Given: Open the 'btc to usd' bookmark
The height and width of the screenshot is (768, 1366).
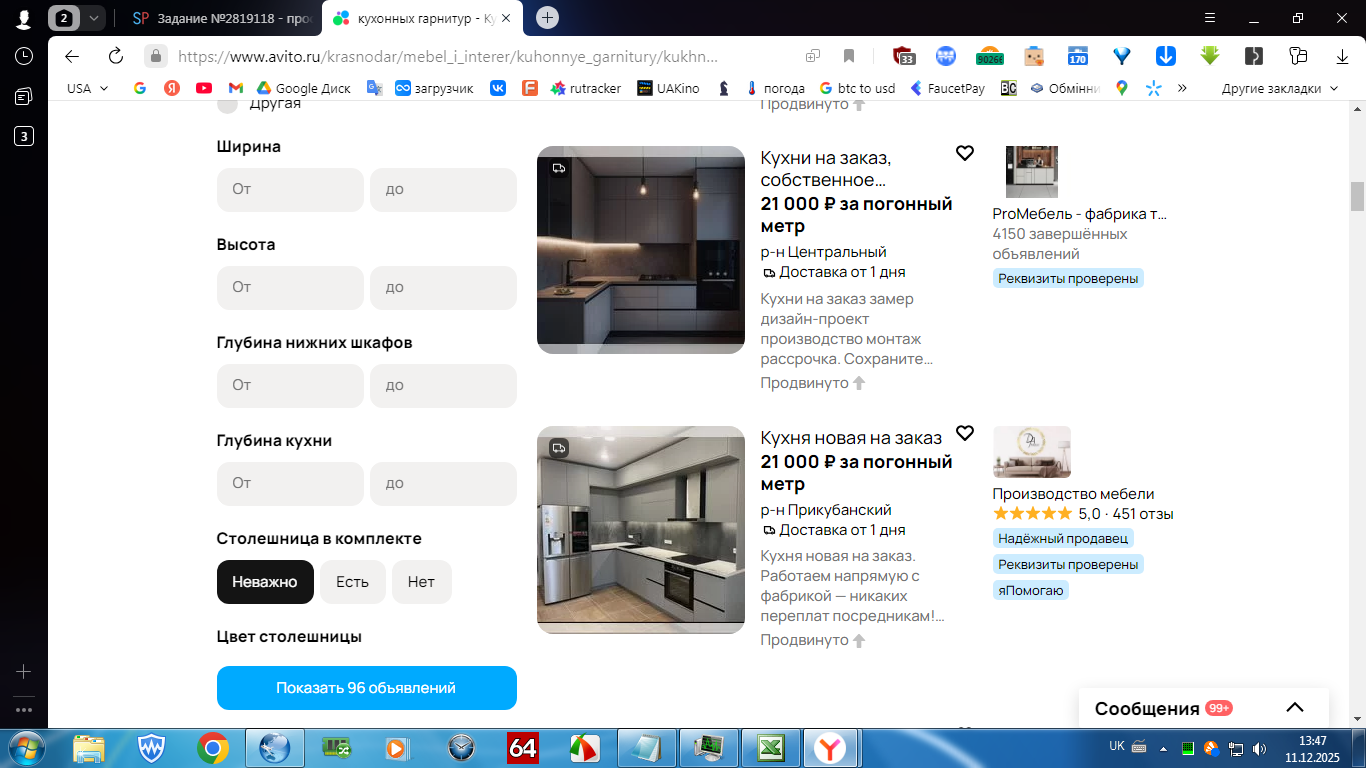Looking at the screenshot, I should 857,88.
